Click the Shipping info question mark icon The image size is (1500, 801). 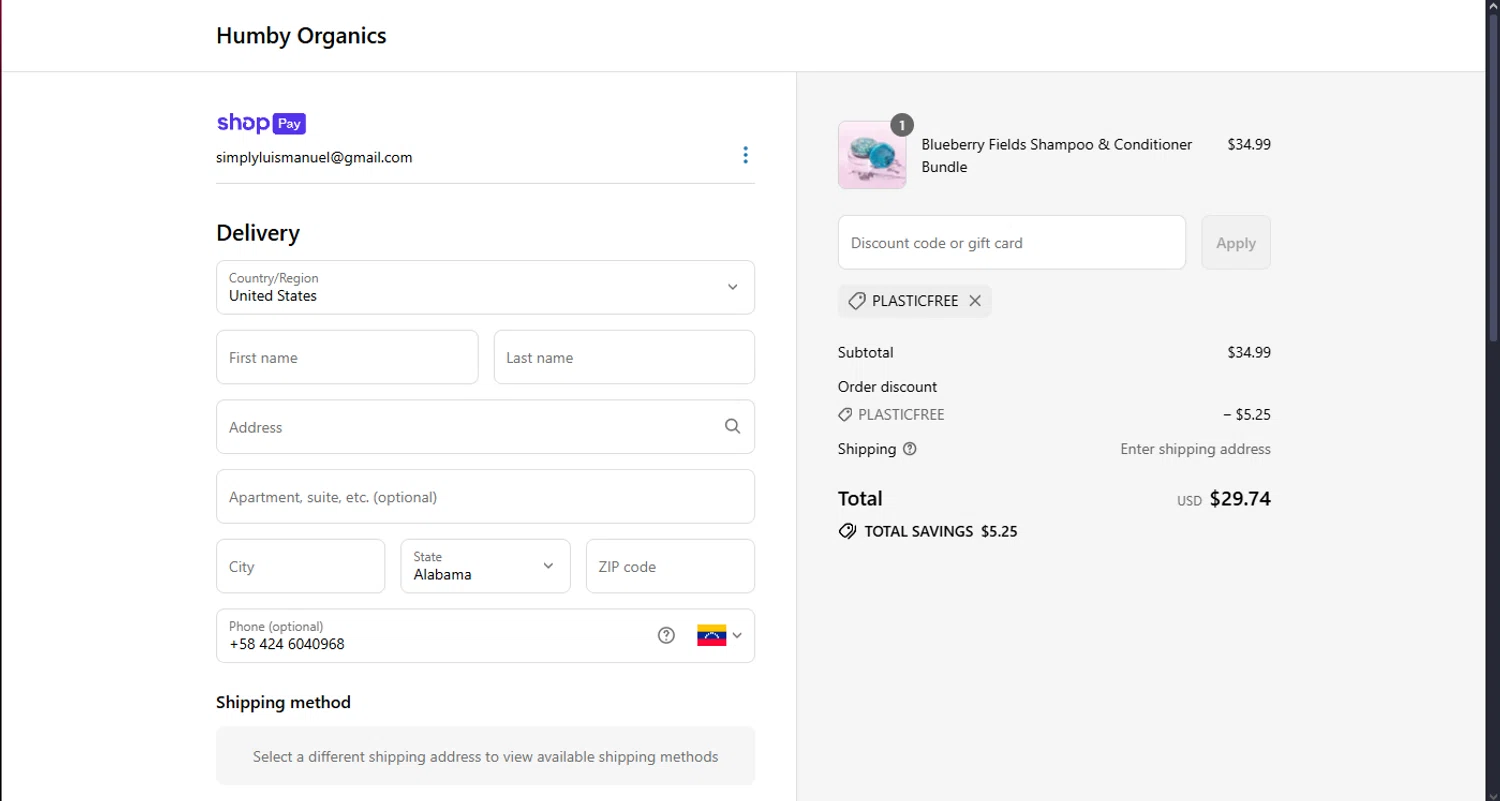point(909,449)
